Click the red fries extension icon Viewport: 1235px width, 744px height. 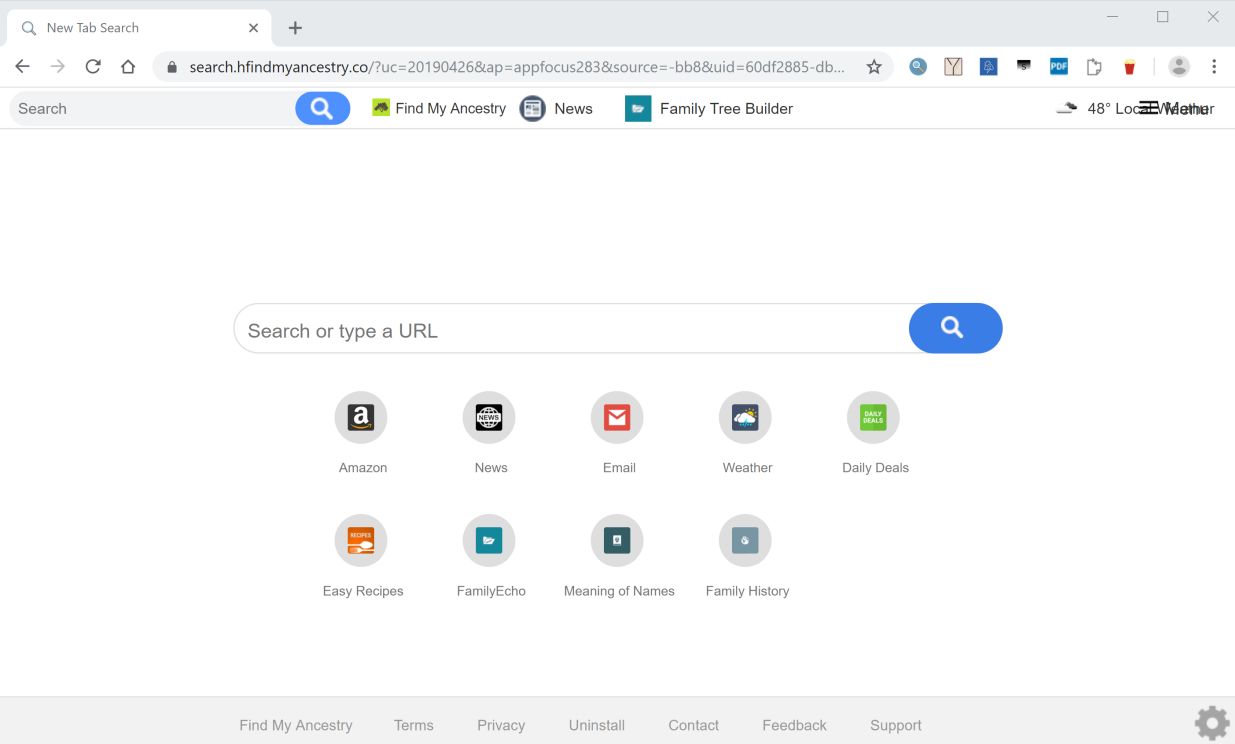pyautogui.click(x=1129, y=67)
